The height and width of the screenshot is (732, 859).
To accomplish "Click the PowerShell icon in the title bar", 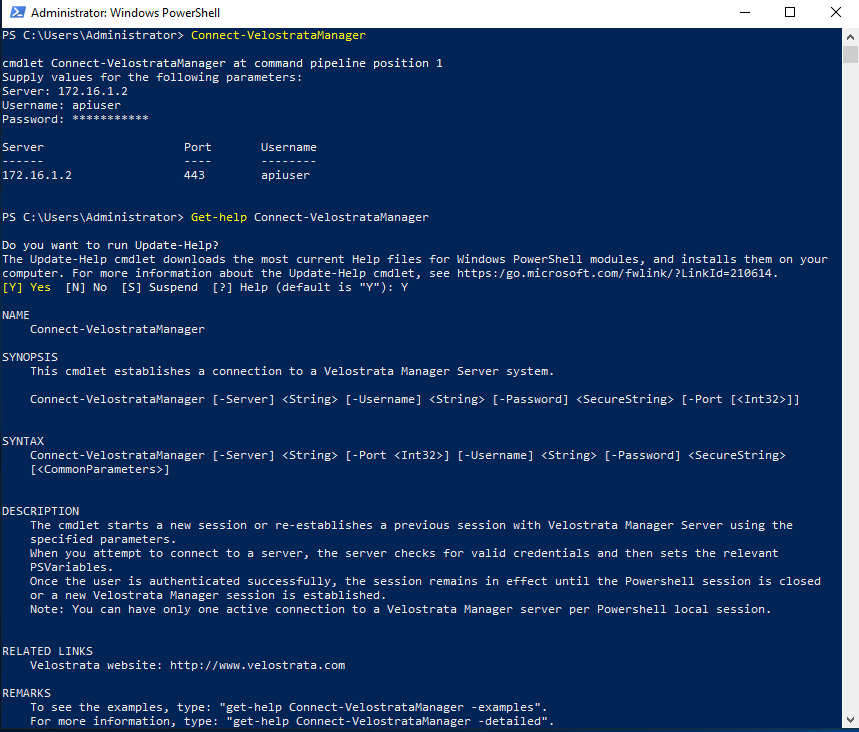I will click(x=18, y=12).
